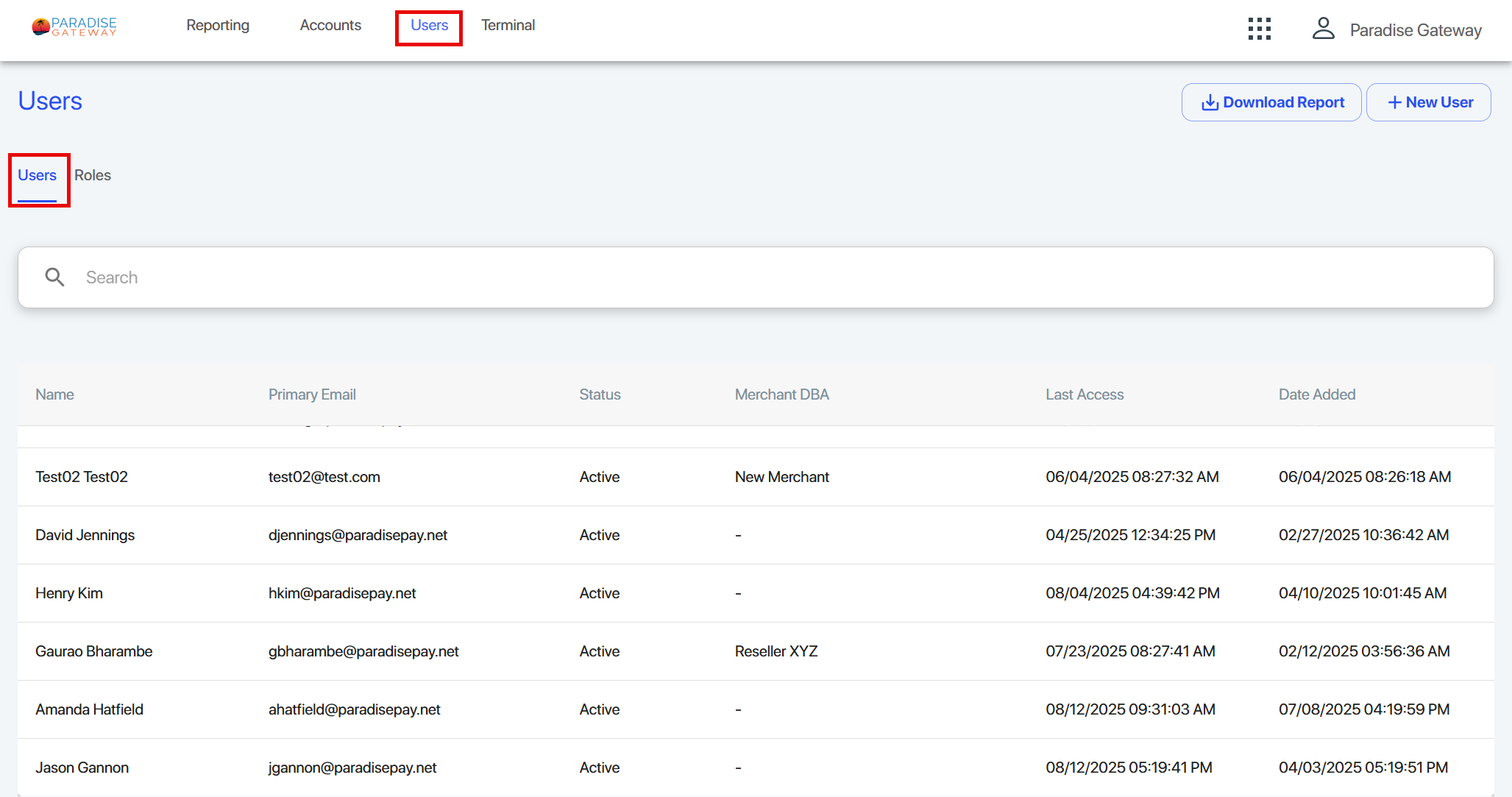The height and width of the screenshot is (797, 1512).
Task: Click last access 08/12/2025 05:19:41 PM
Action: pyautogui.click(x=1129, y=768)
